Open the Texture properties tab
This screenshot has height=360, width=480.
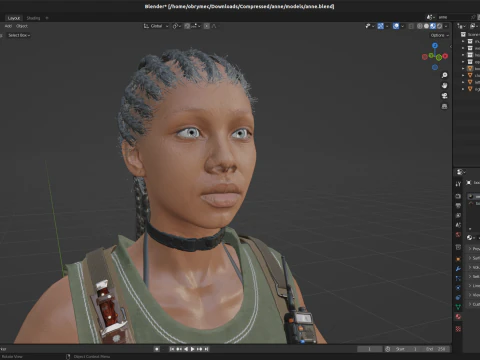coord(458,329)
